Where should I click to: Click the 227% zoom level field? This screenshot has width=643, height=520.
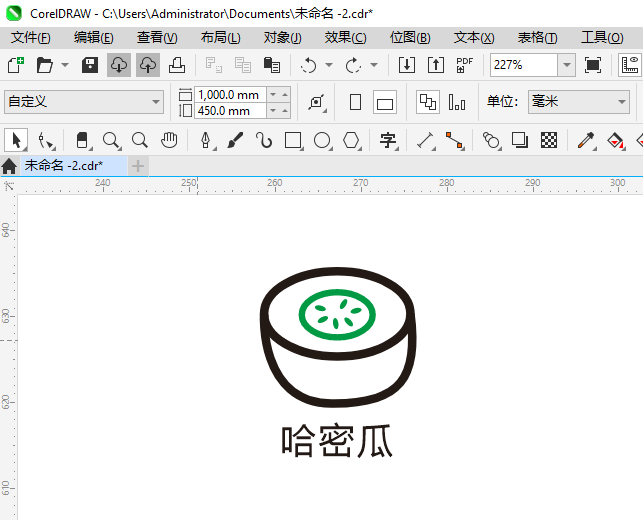pos(524,65)
